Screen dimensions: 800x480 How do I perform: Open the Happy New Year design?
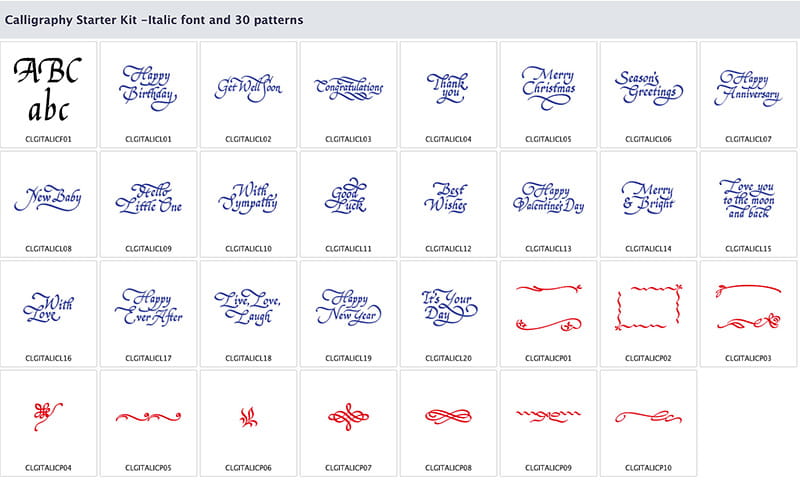coord(348,307)
